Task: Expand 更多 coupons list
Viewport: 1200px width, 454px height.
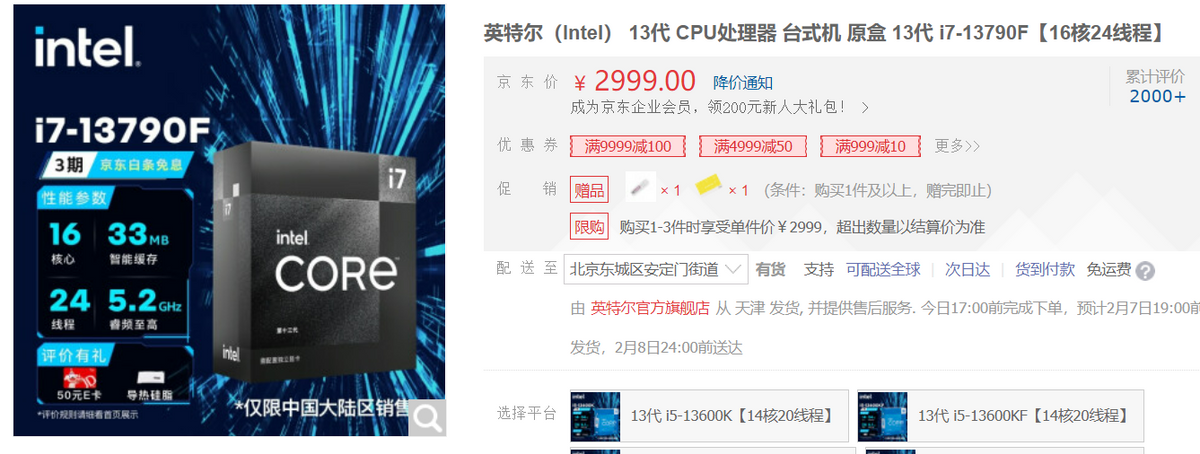Action: click(957, 146)
